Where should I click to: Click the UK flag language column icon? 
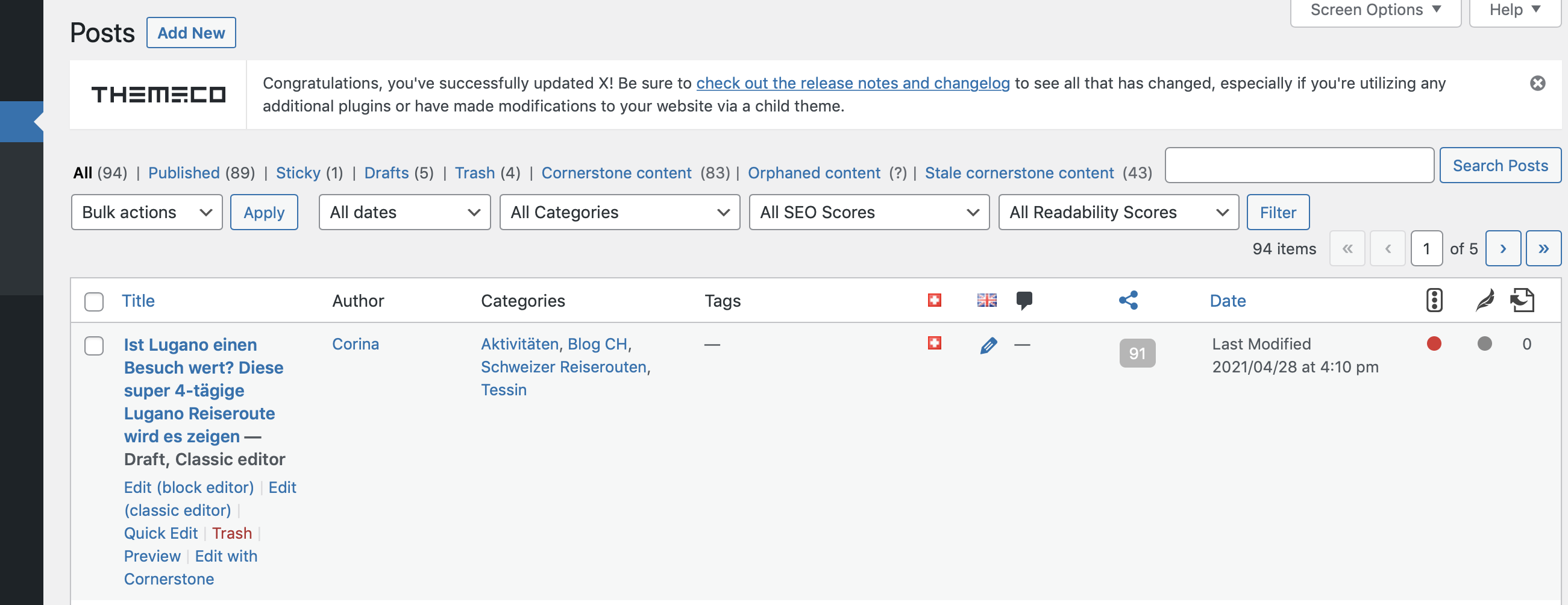986,300
